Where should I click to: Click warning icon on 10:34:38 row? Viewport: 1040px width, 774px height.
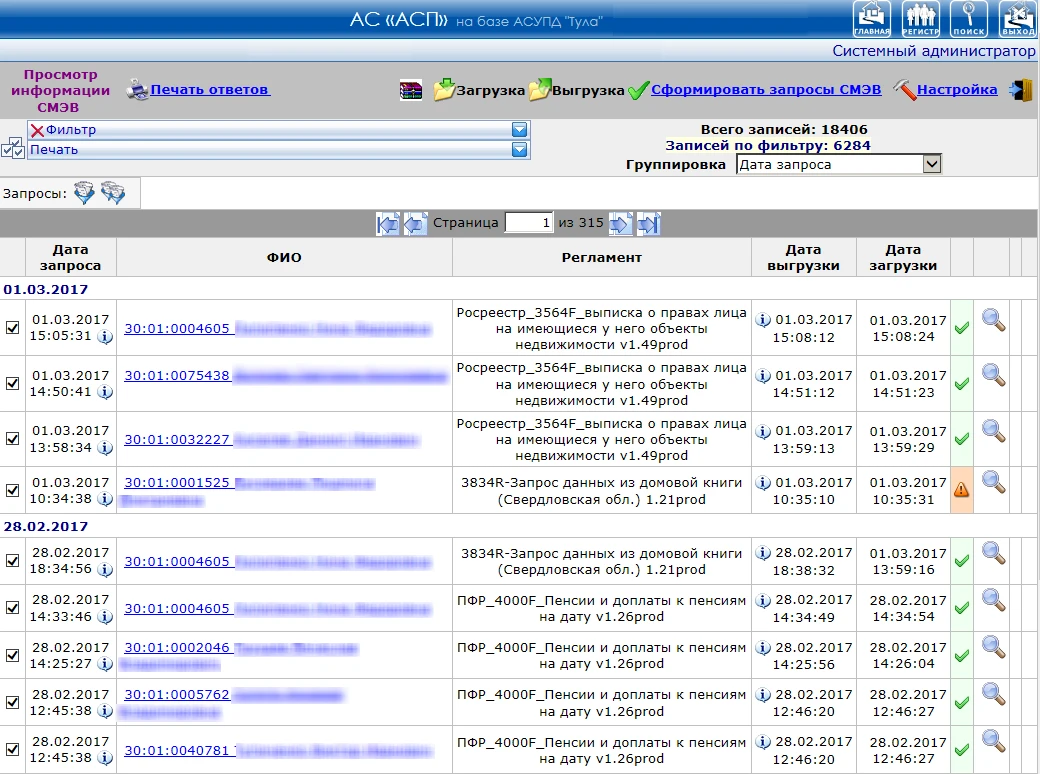[961, 490]
